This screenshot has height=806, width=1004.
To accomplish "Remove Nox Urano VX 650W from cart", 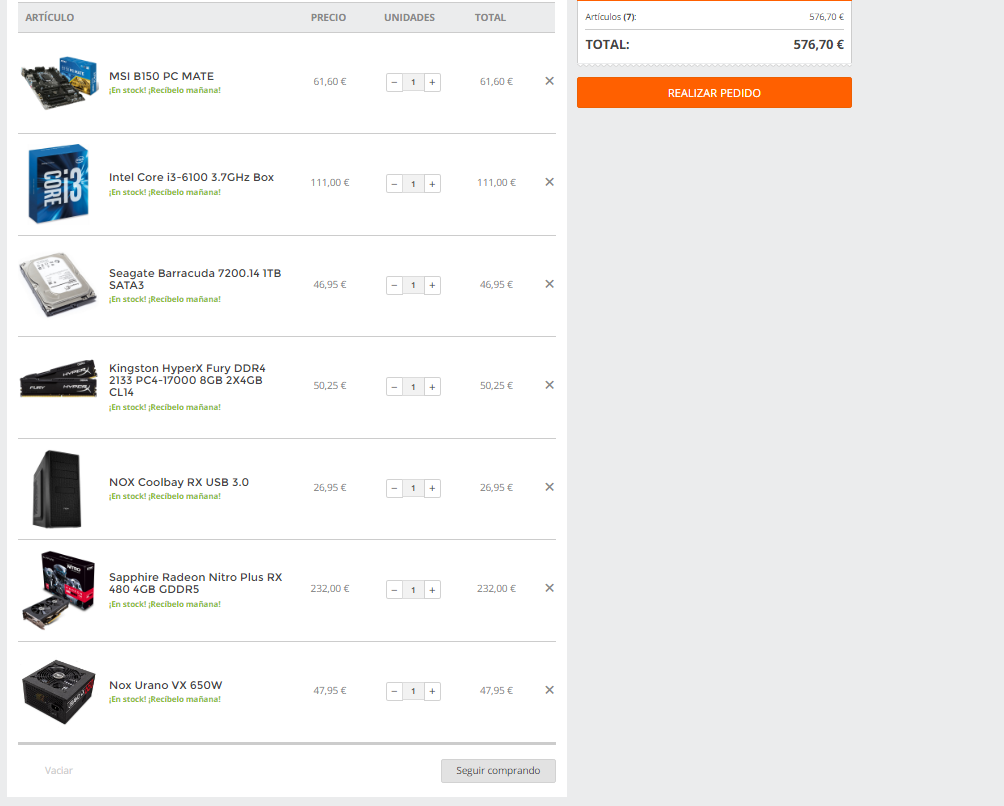I will pos(549,690).
